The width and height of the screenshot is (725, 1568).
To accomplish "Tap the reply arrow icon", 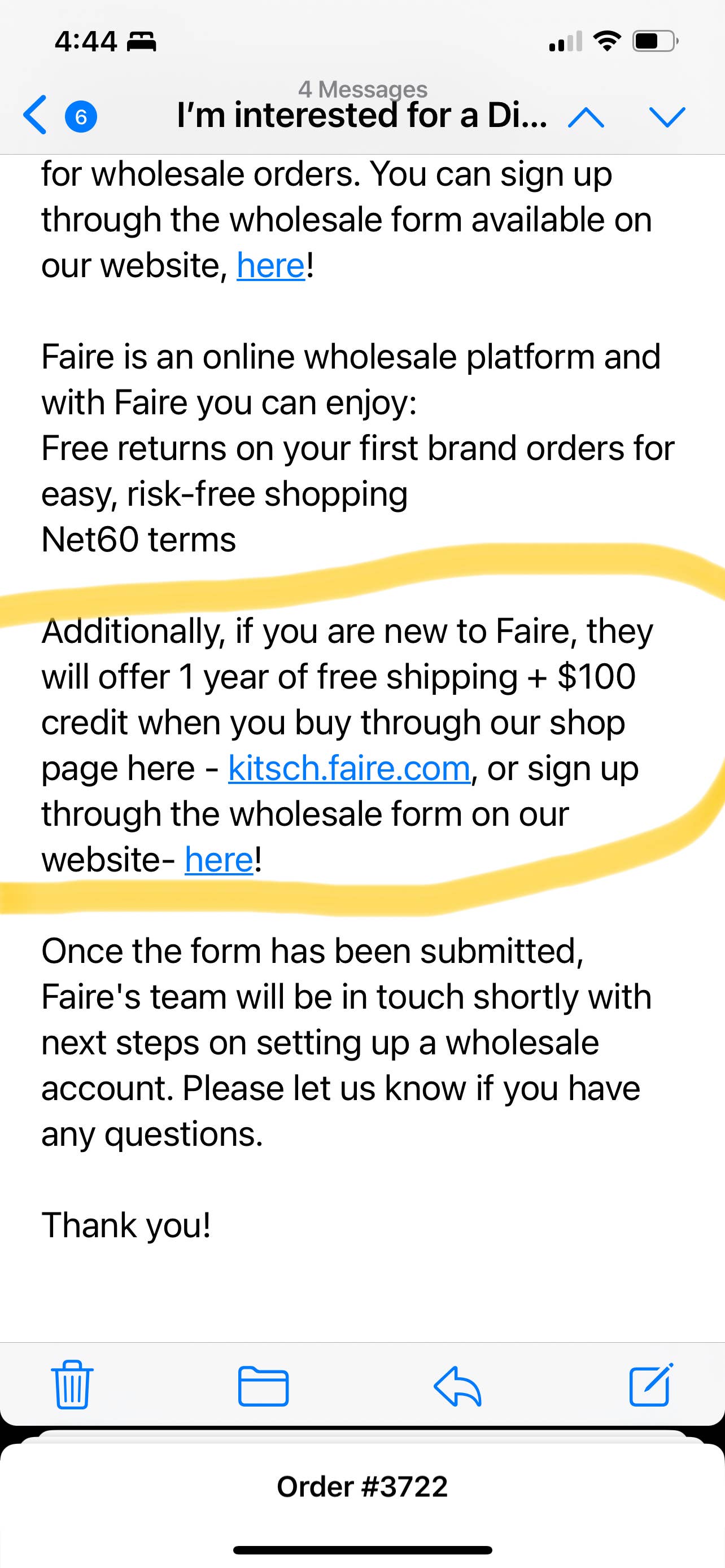I will (457, 1386).
